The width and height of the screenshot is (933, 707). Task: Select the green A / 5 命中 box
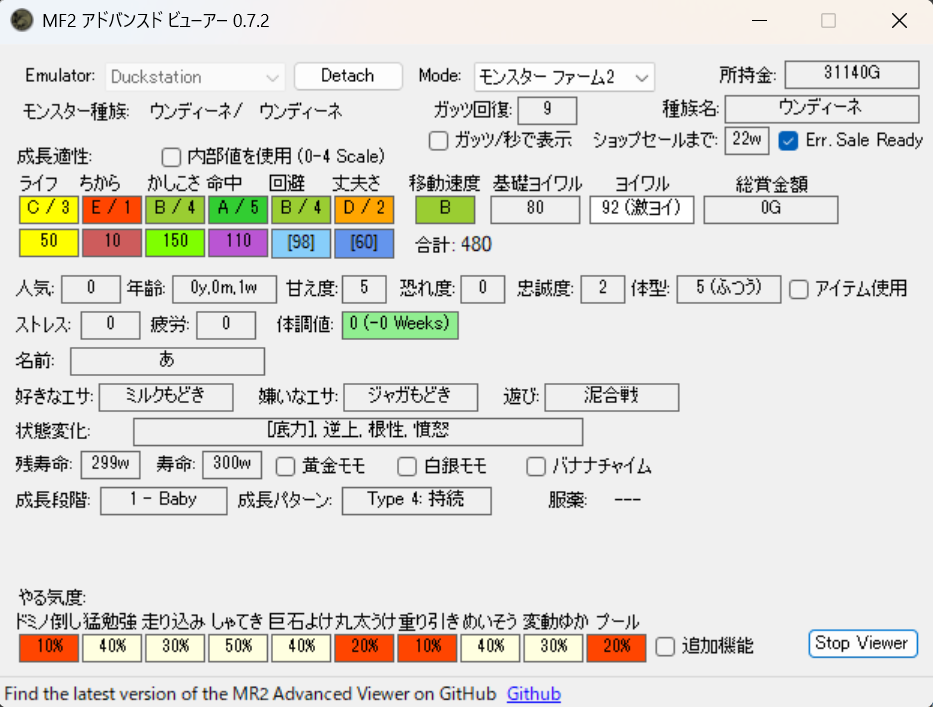(238, 210)
